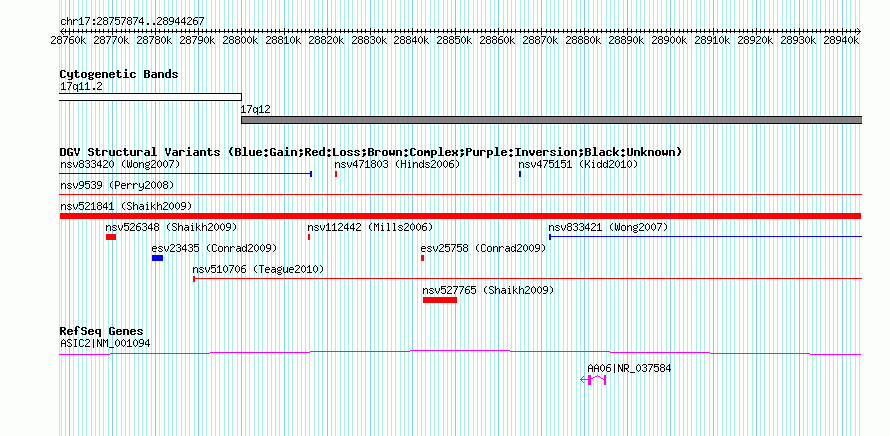The width and height of the screenshot is (890, 436).
Task: Open variant esv25758 (Conrad2009) label
Action: click(x=483, y=249)
